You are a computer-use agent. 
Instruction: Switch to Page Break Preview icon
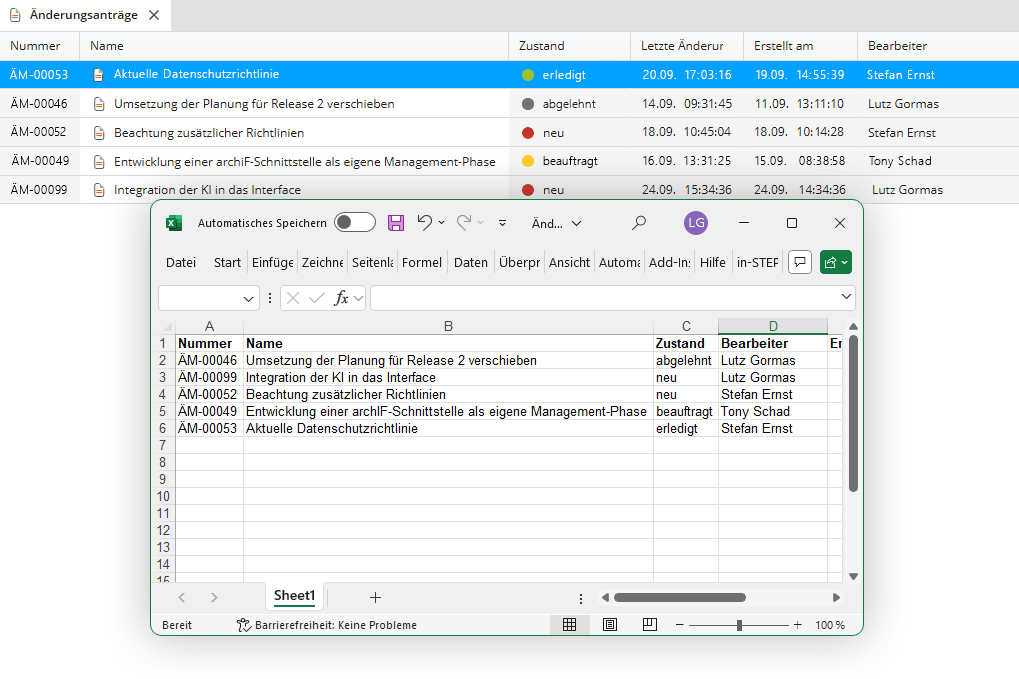point(649,625)
